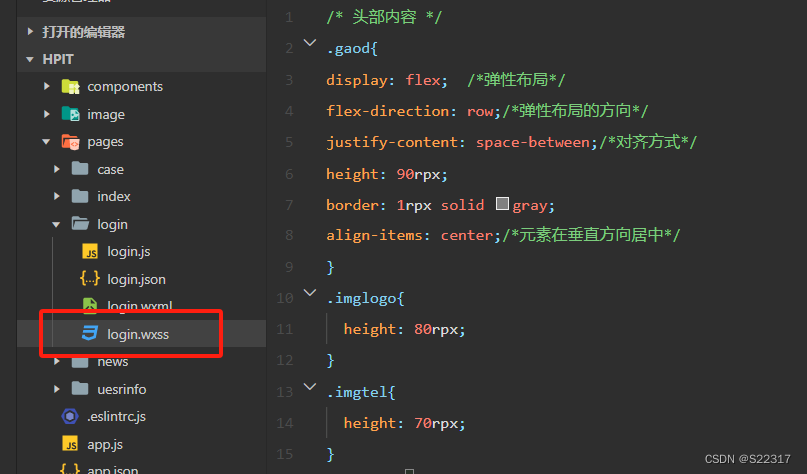Click the 元素在垂直方向居中 comment

[x=591, y=235]
